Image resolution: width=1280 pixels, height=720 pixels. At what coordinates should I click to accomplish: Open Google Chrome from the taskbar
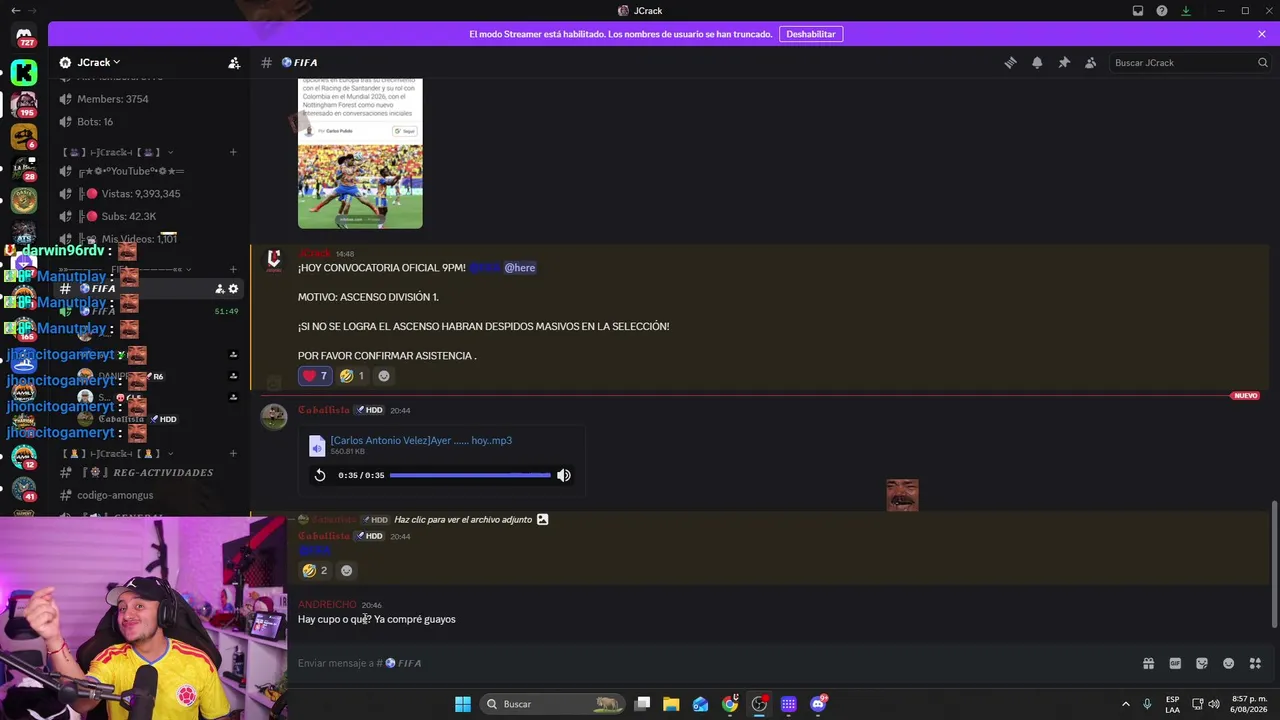tap(730, 704)
